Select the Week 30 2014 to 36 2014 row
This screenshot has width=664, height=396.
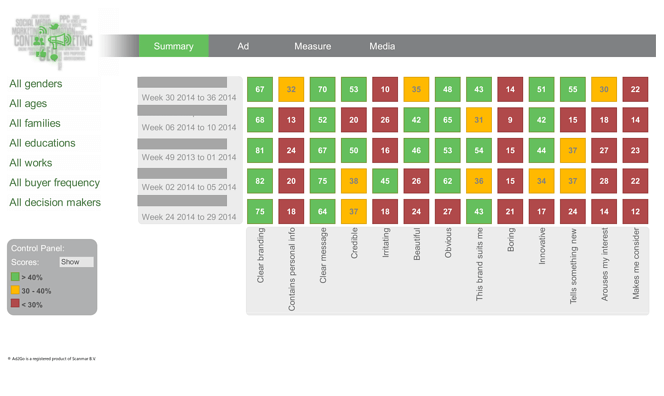coord(189,90)
